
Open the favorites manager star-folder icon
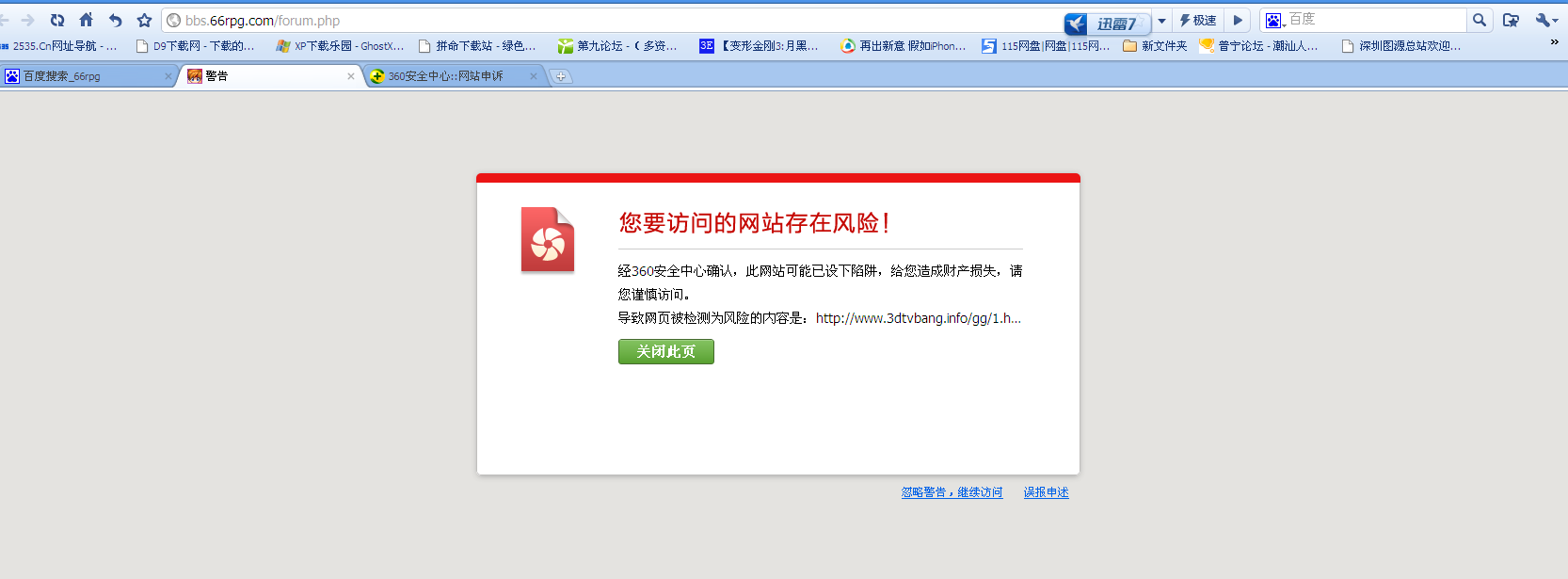1511,20
